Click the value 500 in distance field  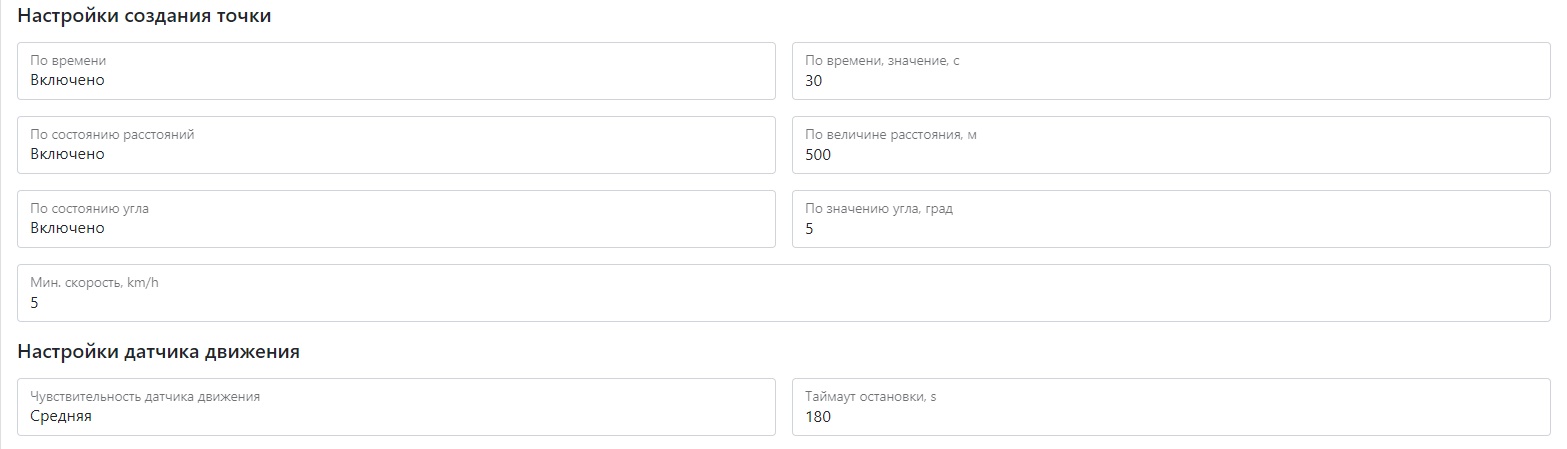tap(818, 155)
